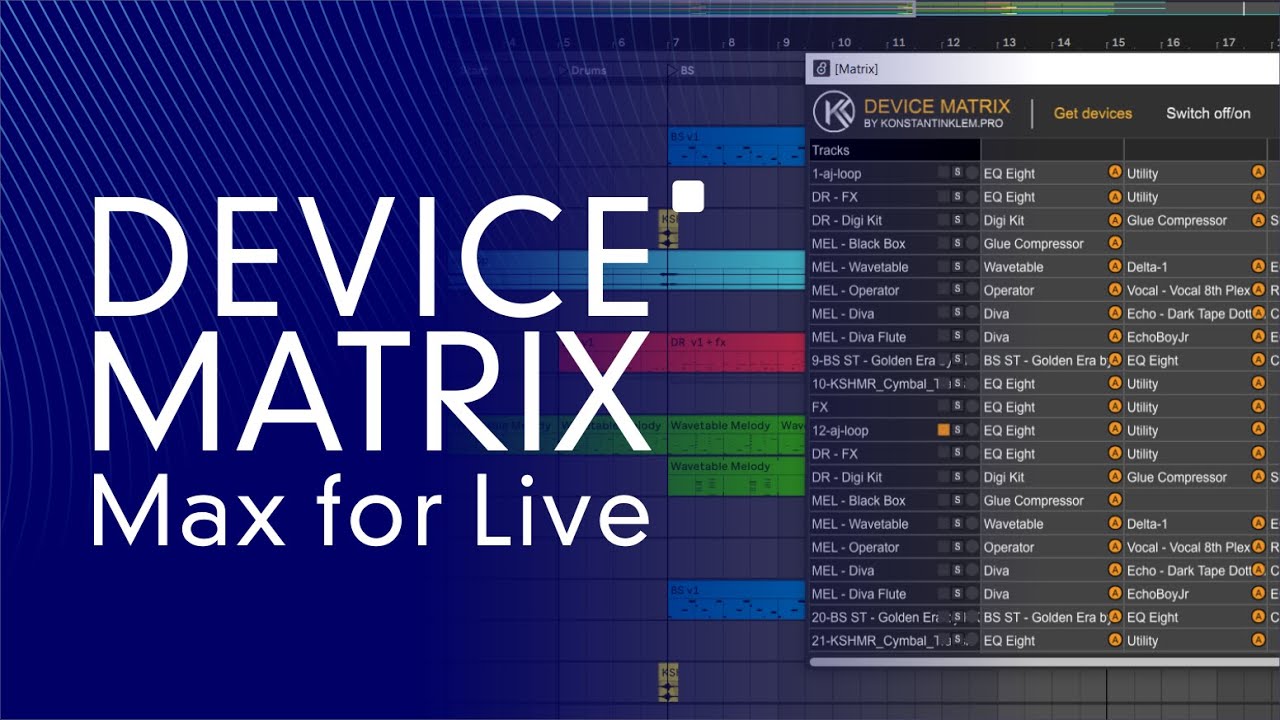Click the Max for Live icon in Matrix title bar
This screenshot has height=720, width=1280.
821,69
